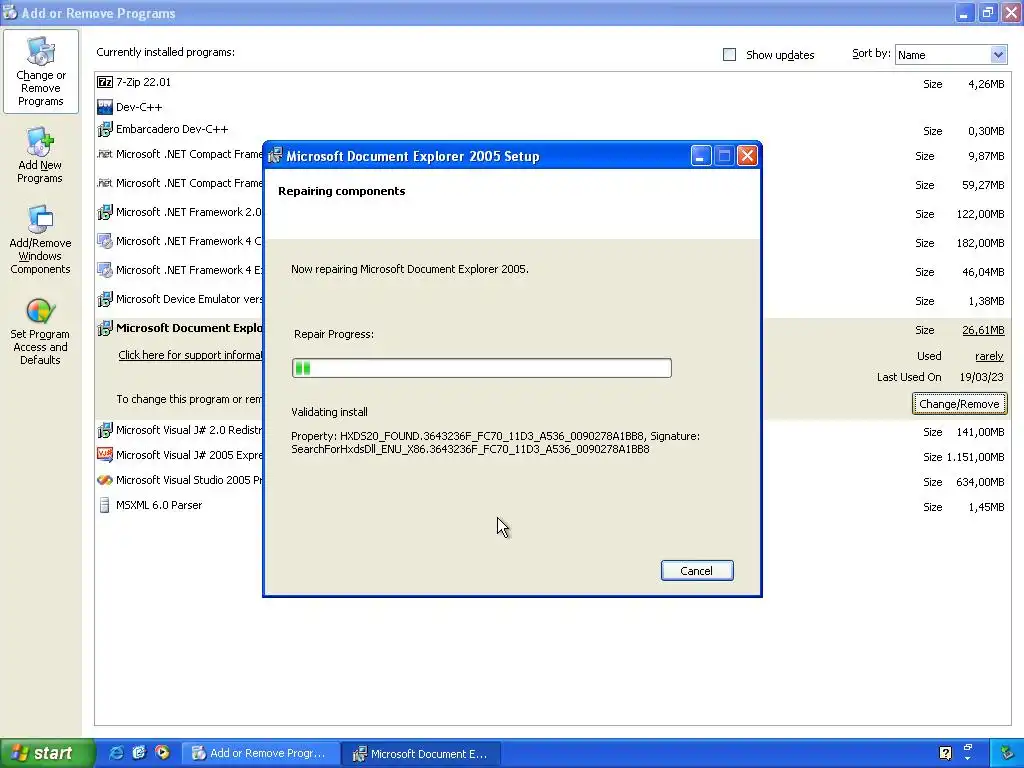This screenshot has width=1024, height=768.
Task: Select the 7-Zip 22.01 entry
Action: (552, 82)
